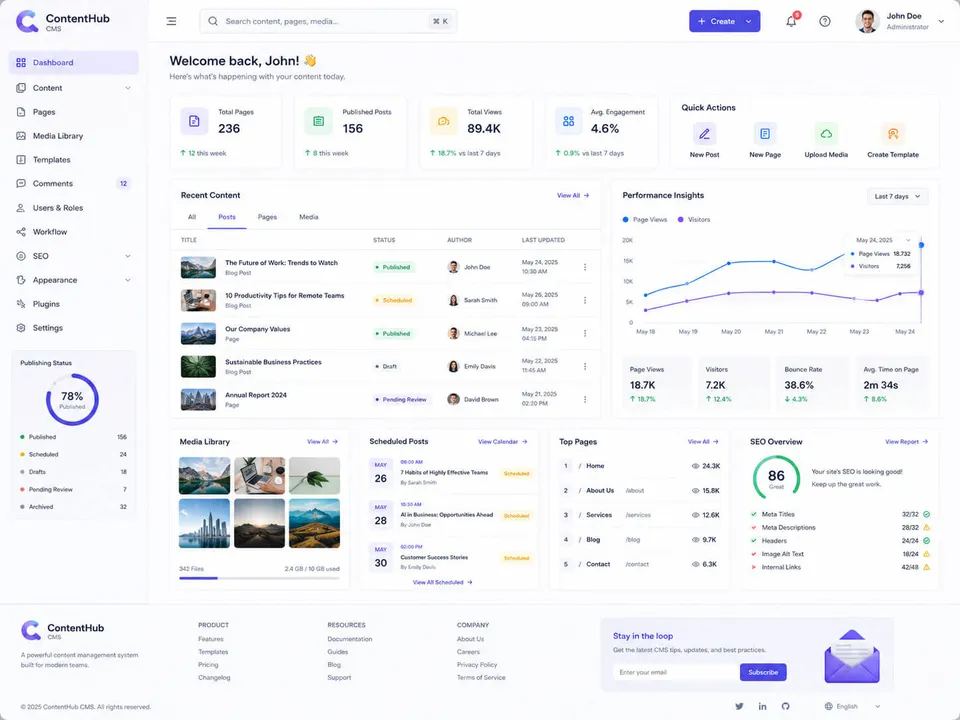The width and height of the screenshot is (960, 720).
Task: Click the Avg. Engagement card icon
Action: point(568,121)
